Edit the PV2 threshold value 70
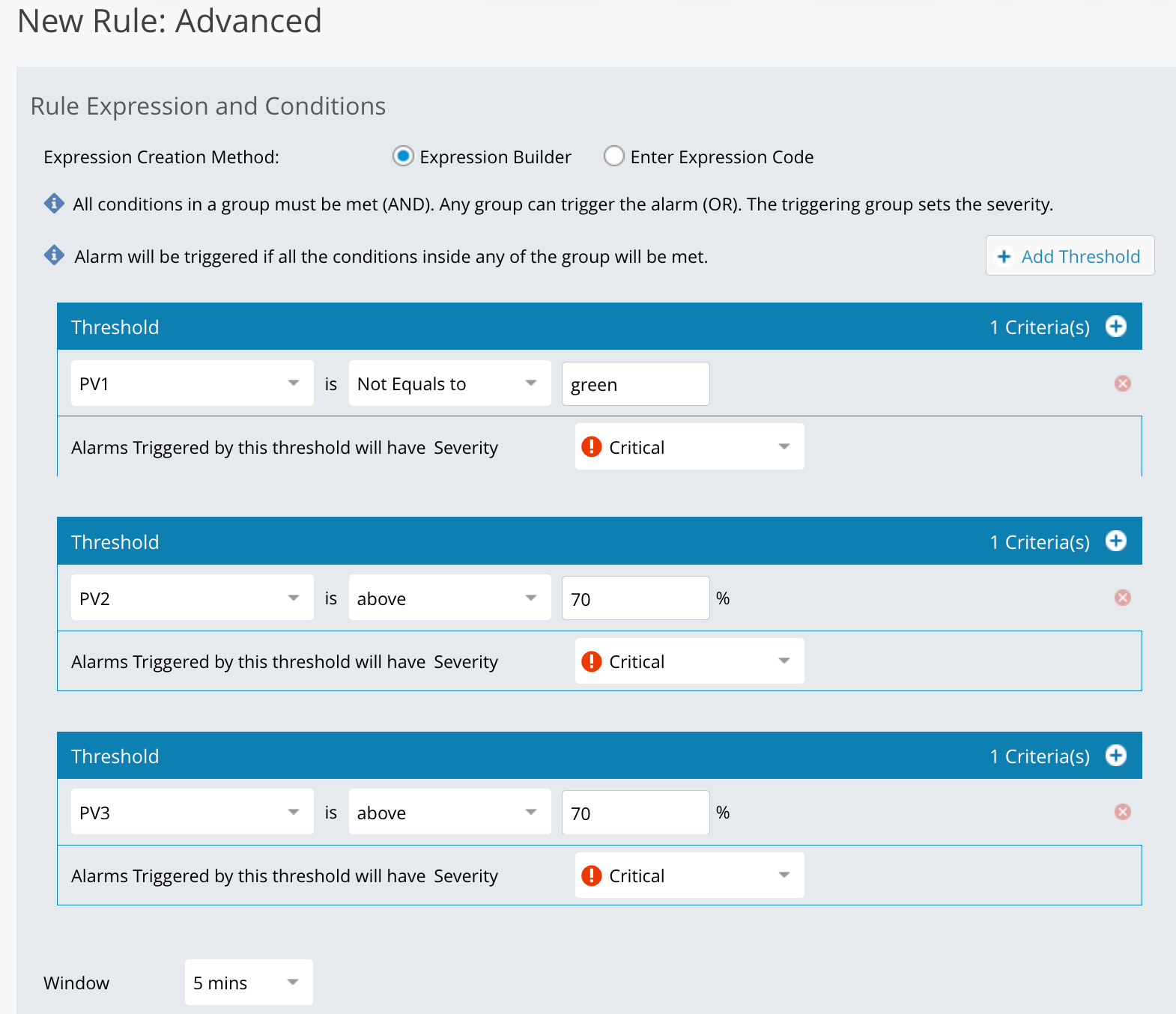Image resolution: width=1176 pixels, height=1014 pixels. (635, 598)
